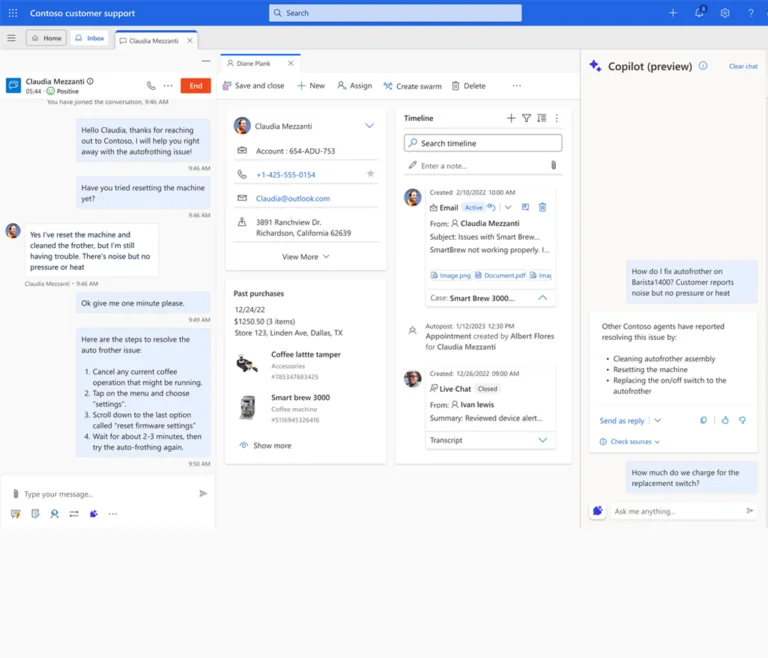
Task: Click the consult agent icon in chat toolbar
Action: pos(54,513)
